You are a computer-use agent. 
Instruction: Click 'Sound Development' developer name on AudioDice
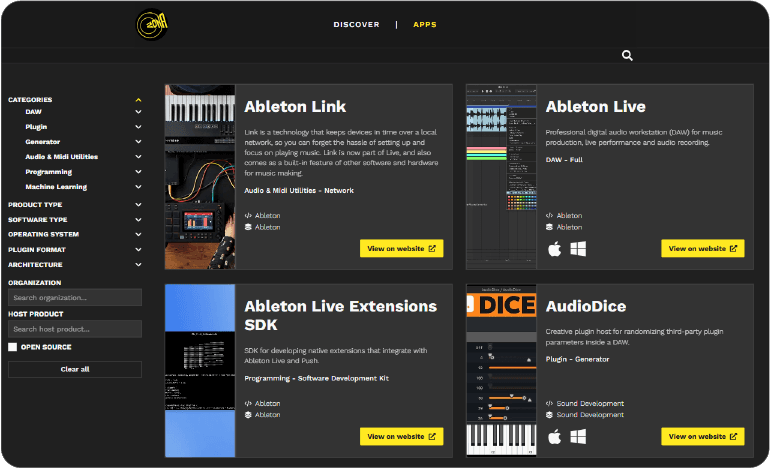[x=590, y=404]
